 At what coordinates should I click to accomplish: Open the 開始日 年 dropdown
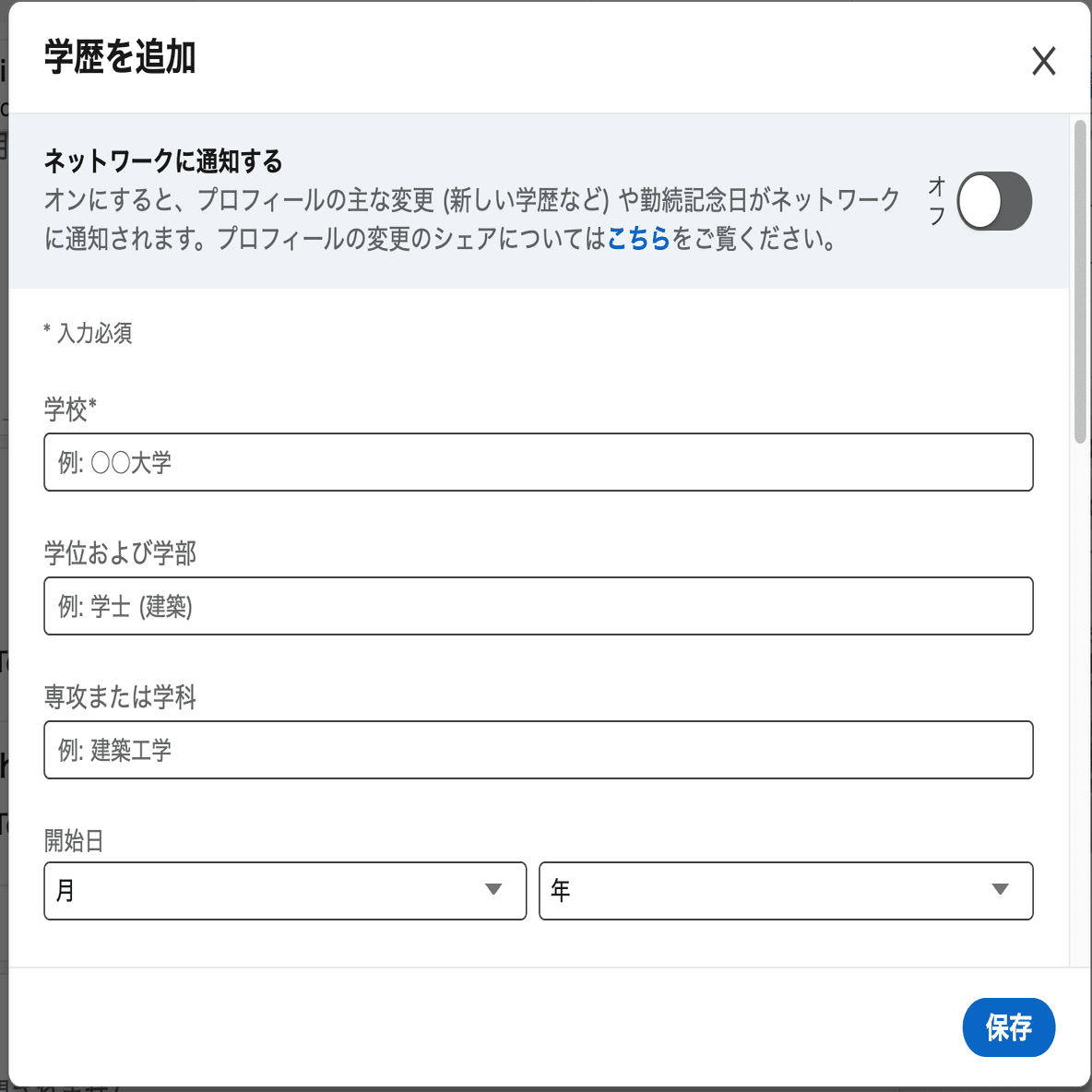point(786,891)
